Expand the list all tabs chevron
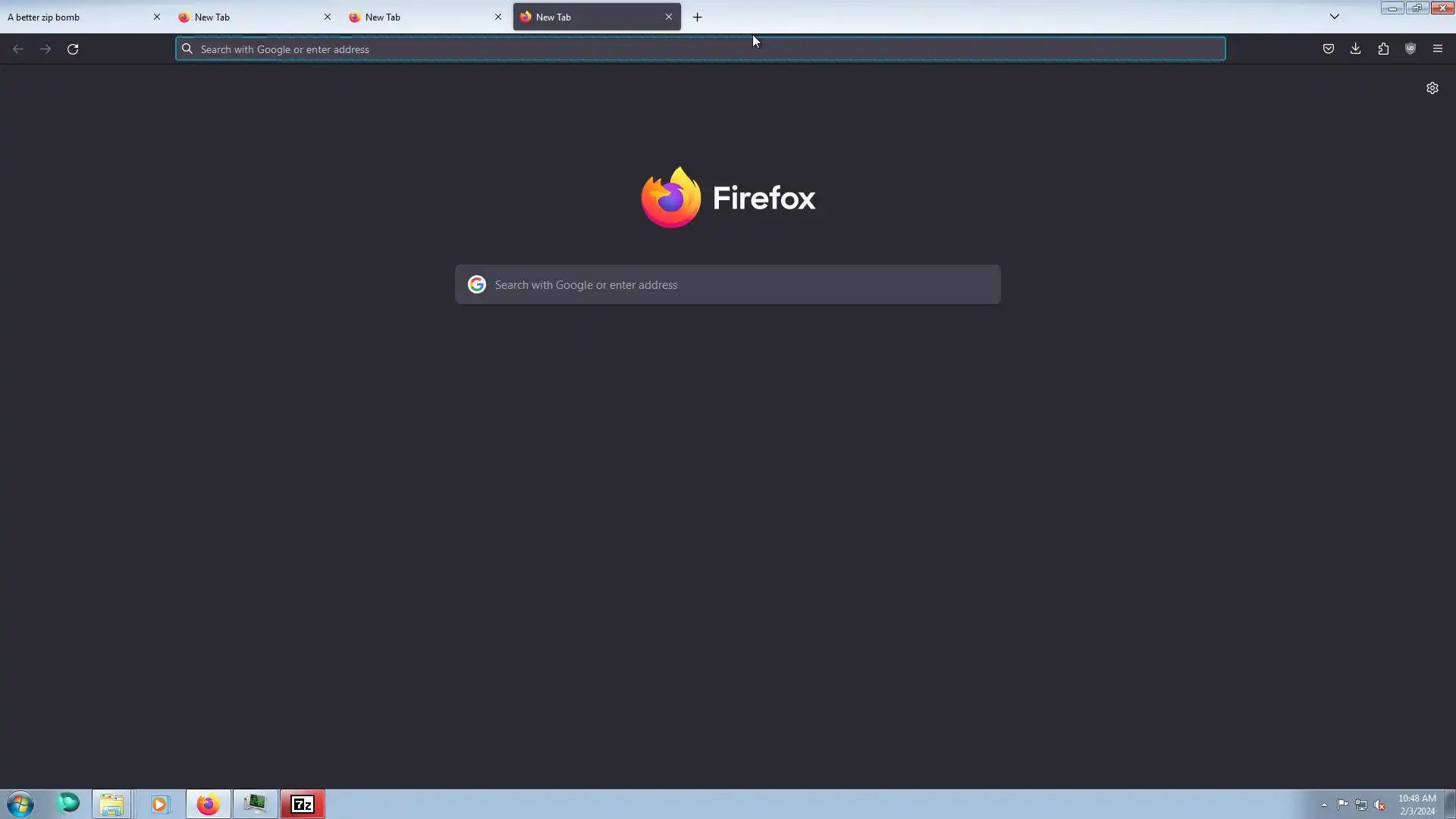 [x=1335, y=17]
